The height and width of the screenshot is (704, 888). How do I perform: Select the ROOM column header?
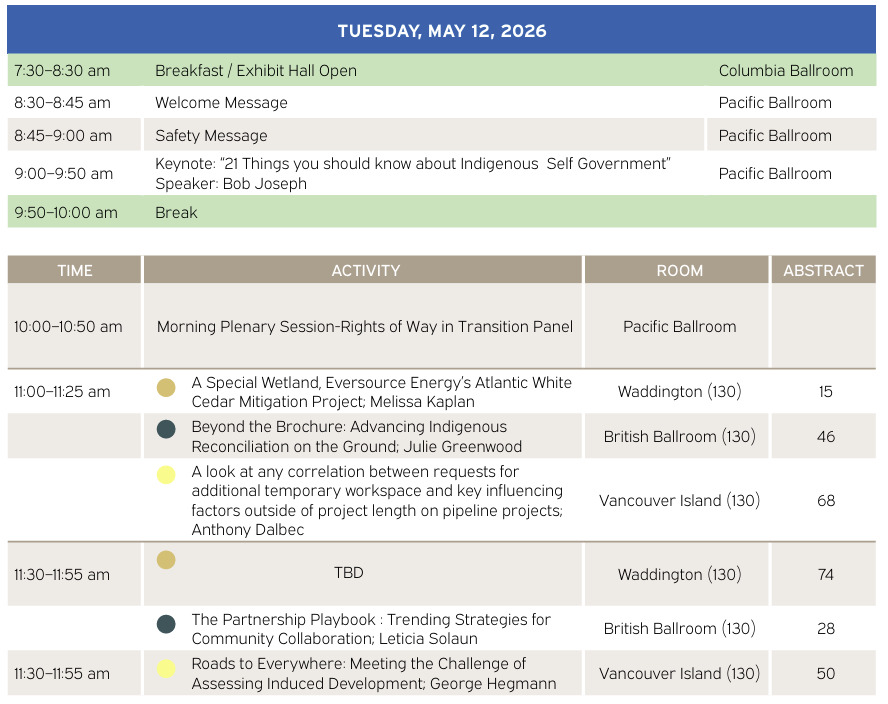click(x=679, y=270)
